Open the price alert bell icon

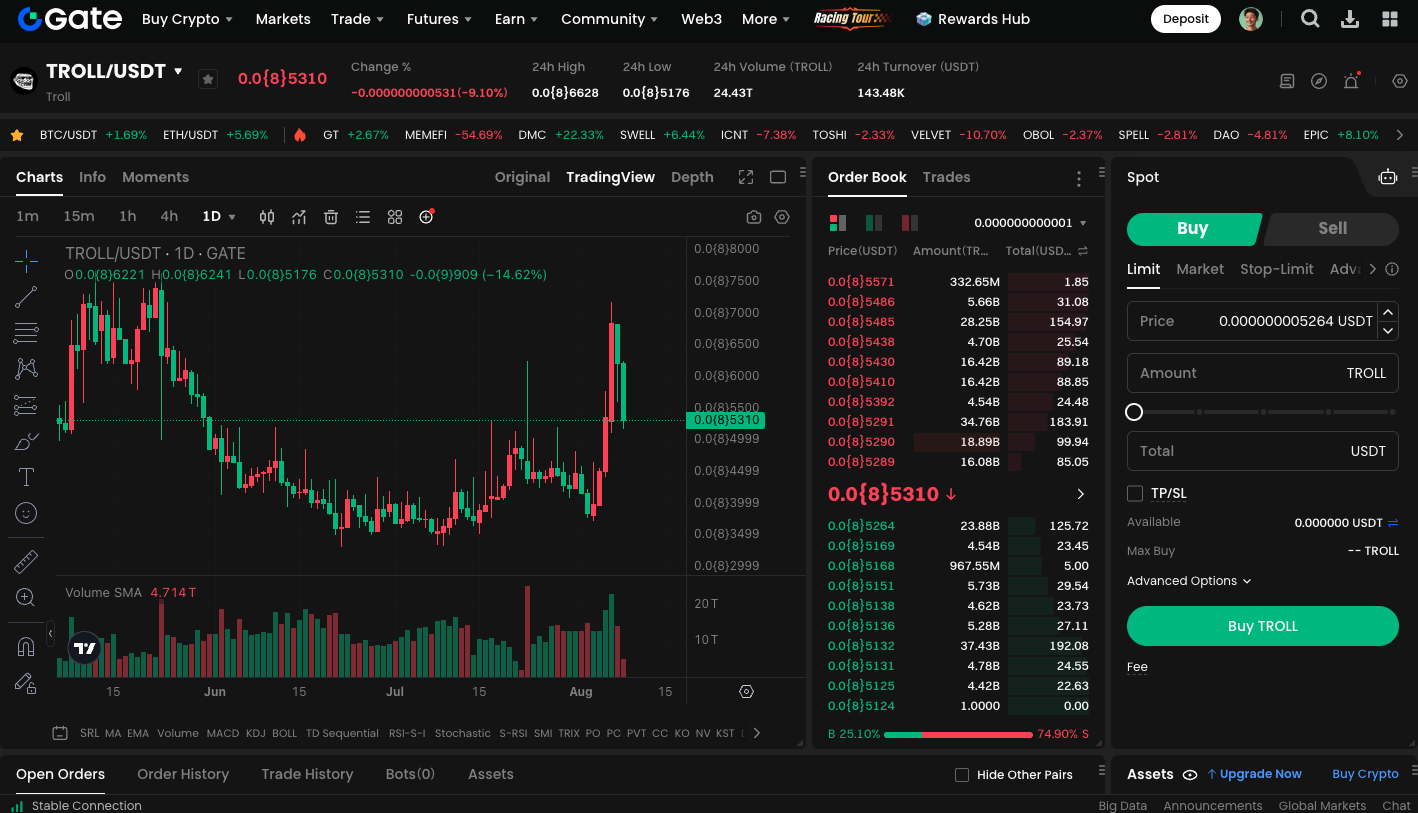pos(1351,81)
